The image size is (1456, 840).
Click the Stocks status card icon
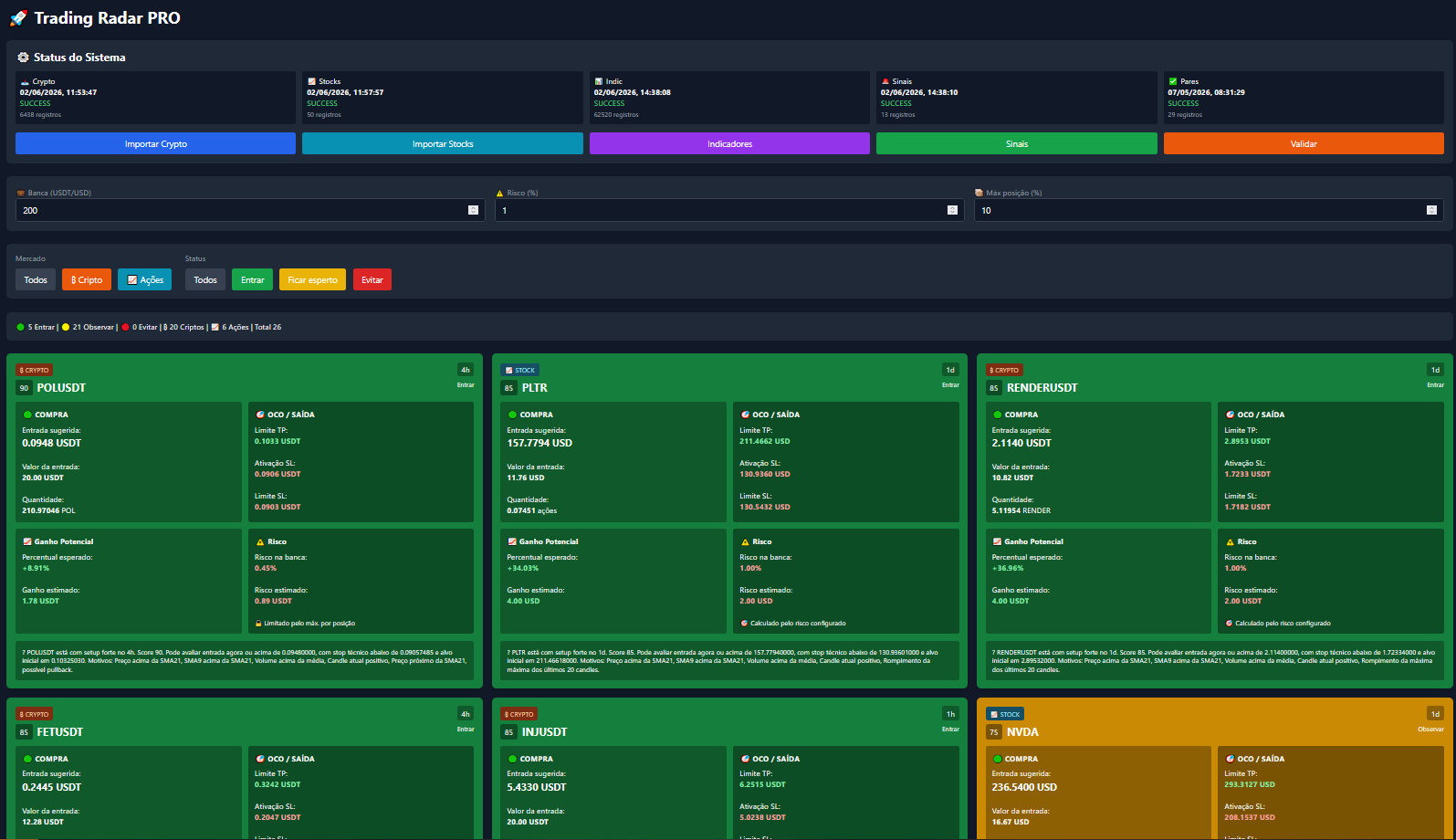(x=311, y=81)
